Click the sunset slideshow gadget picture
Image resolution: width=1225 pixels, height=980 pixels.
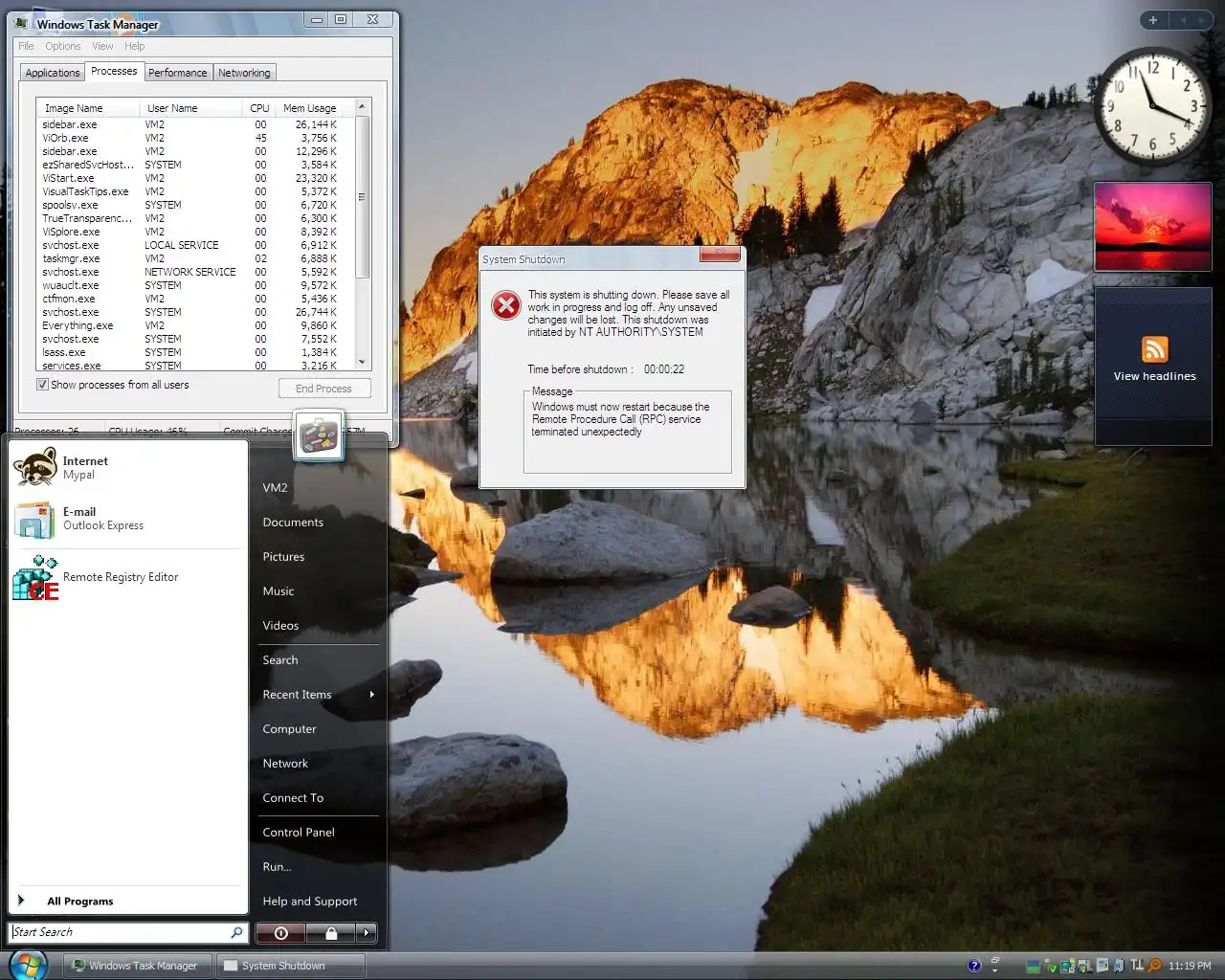tap(1153, 227)
